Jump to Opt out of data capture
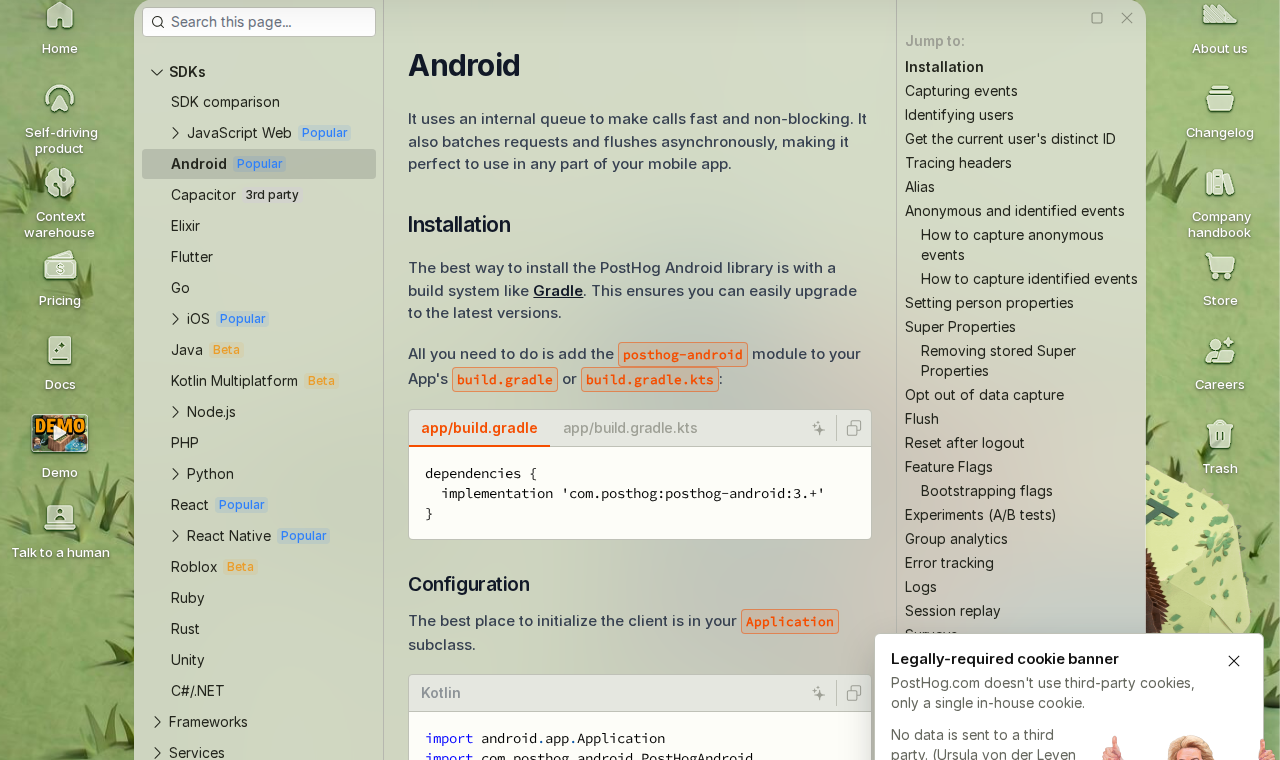The width and height of the screenshot is (1280, 760). coord(984,395)
